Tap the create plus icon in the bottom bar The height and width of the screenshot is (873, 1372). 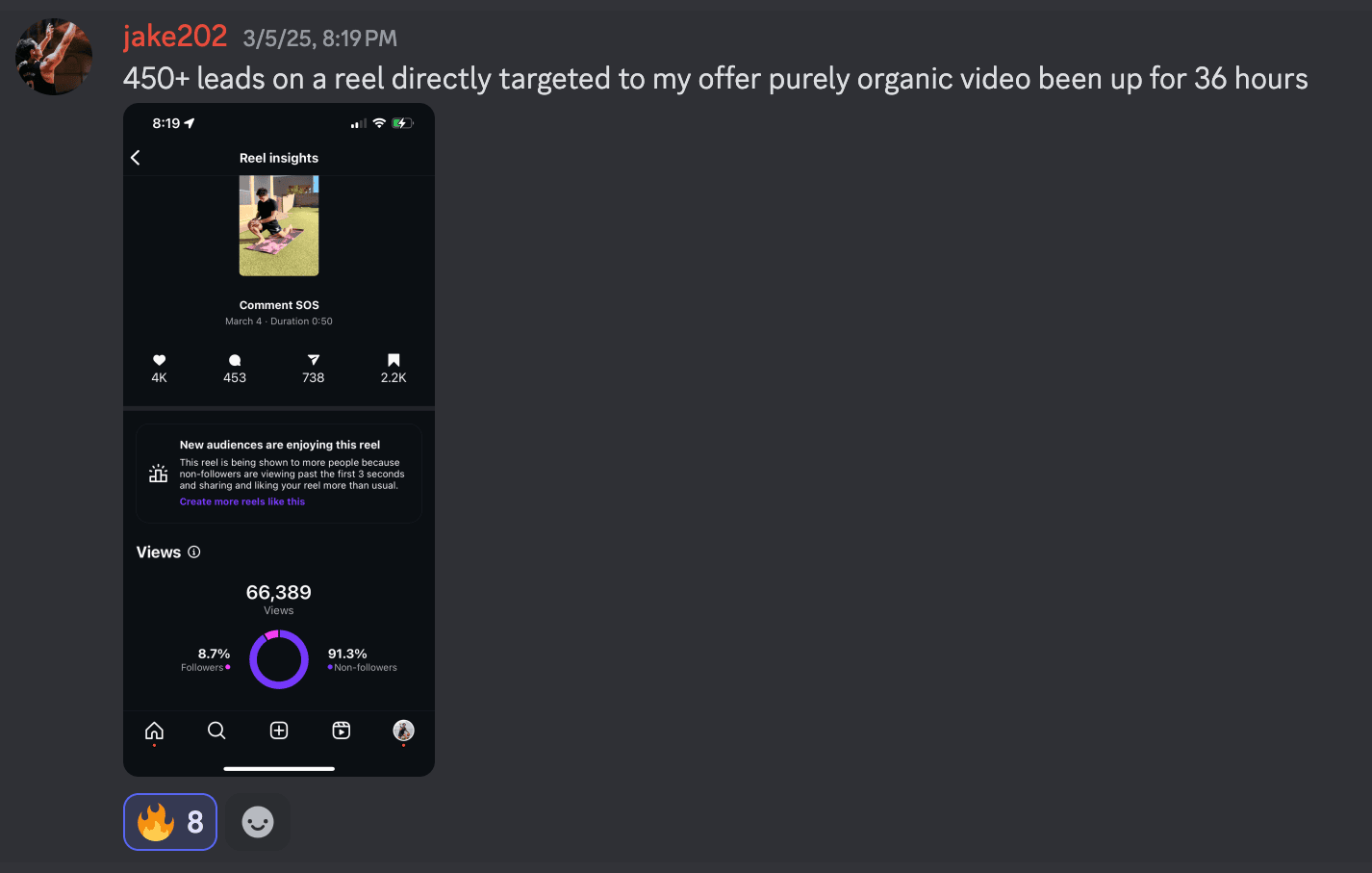click(279, 731)
